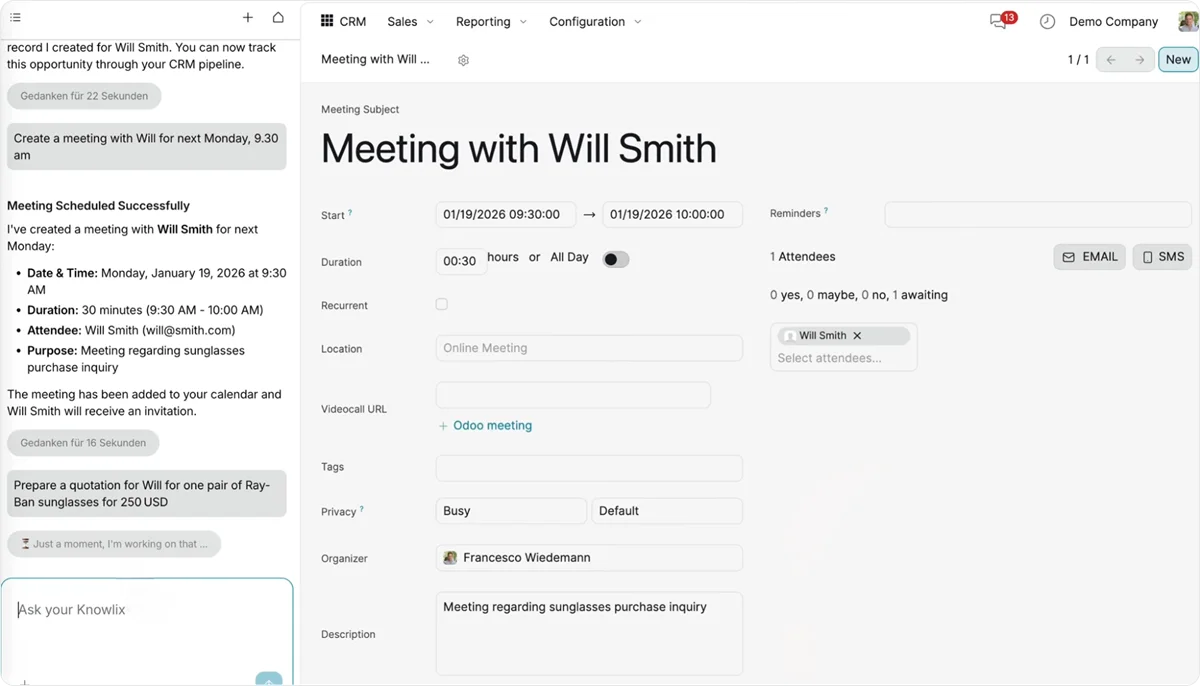Expand the Reporting menu
The width and height of the screenshot is (1200, 686).
(491, 21)
